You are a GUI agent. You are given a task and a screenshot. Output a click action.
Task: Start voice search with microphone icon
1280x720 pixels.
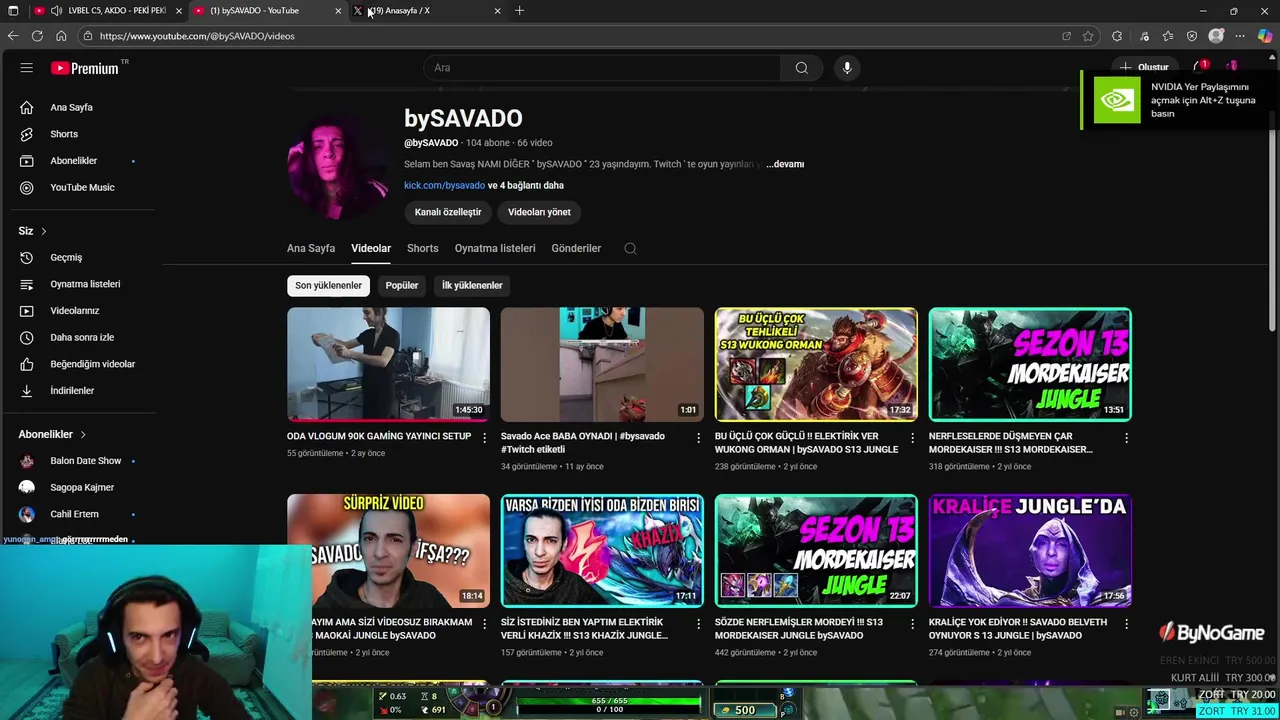pyautogui.click(x=847, y=68)
